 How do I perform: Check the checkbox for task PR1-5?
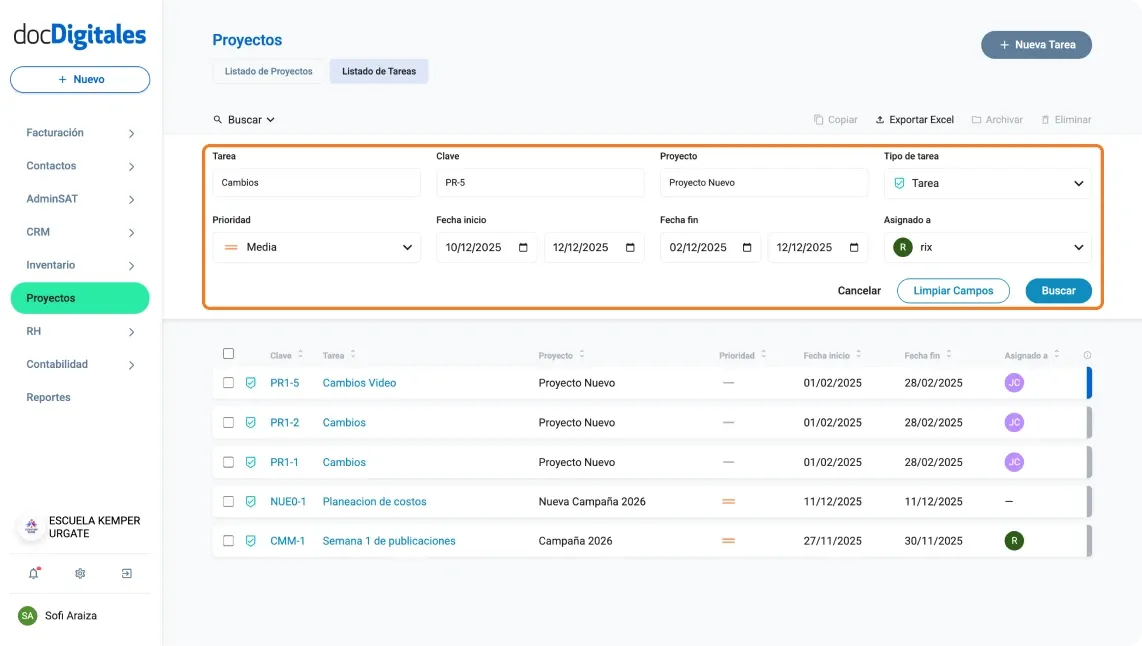pyautogui.click(x=228, y=382)
